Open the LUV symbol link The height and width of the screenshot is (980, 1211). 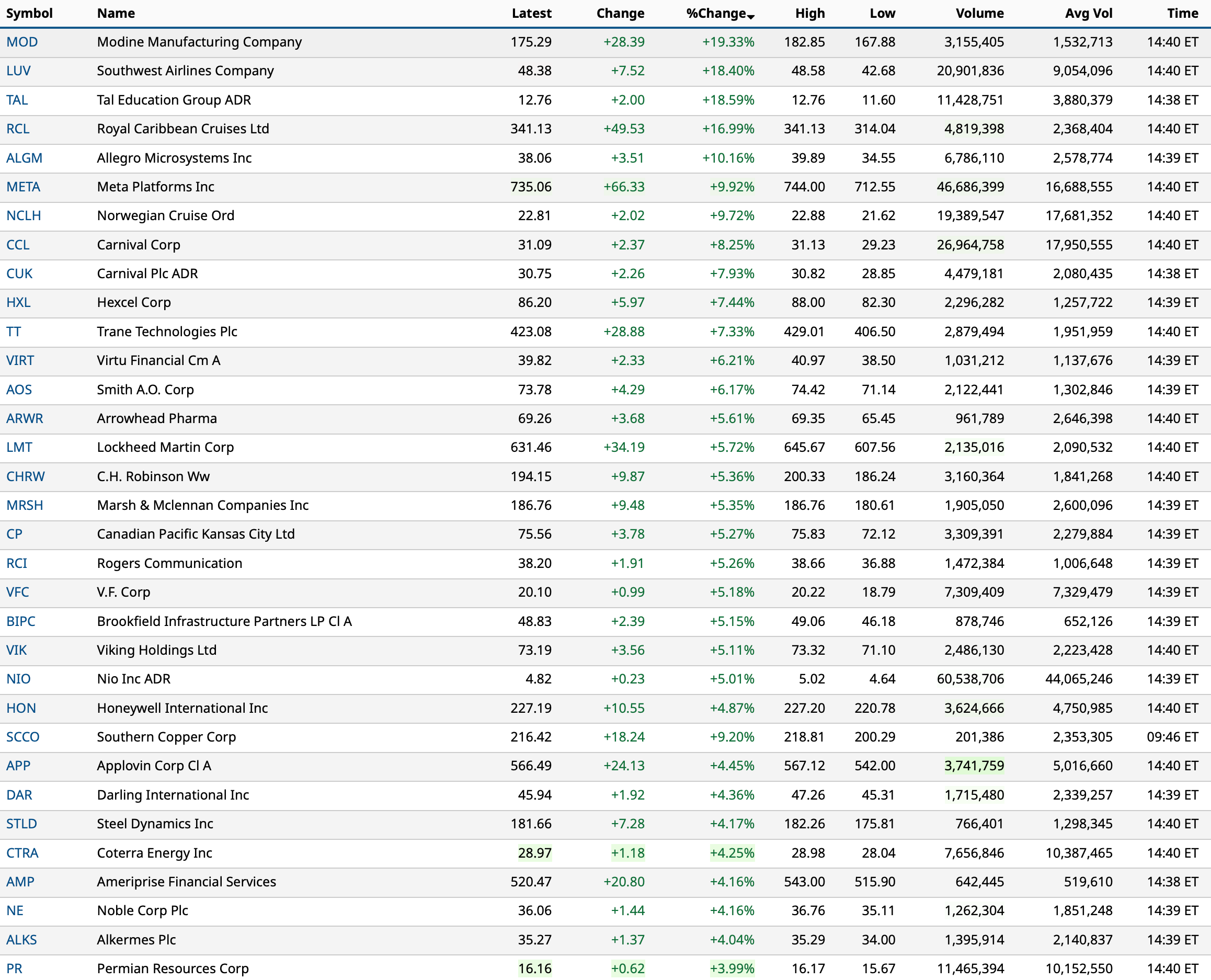point(19,71)
